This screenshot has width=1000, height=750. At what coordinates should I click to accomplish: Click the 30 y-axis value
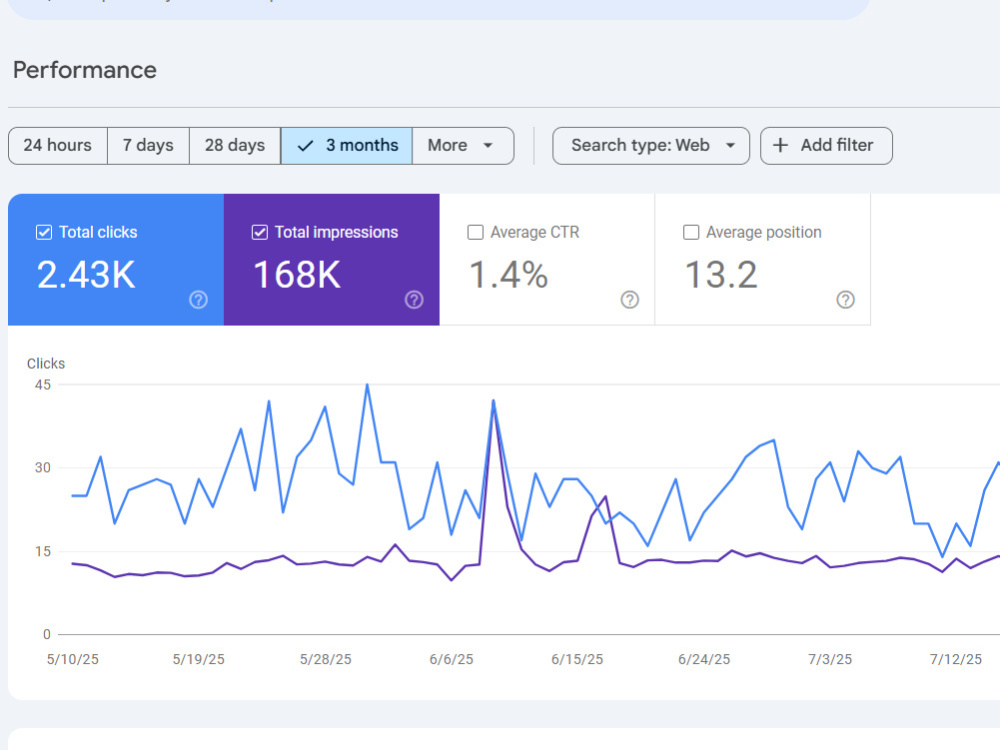(43, 467)
